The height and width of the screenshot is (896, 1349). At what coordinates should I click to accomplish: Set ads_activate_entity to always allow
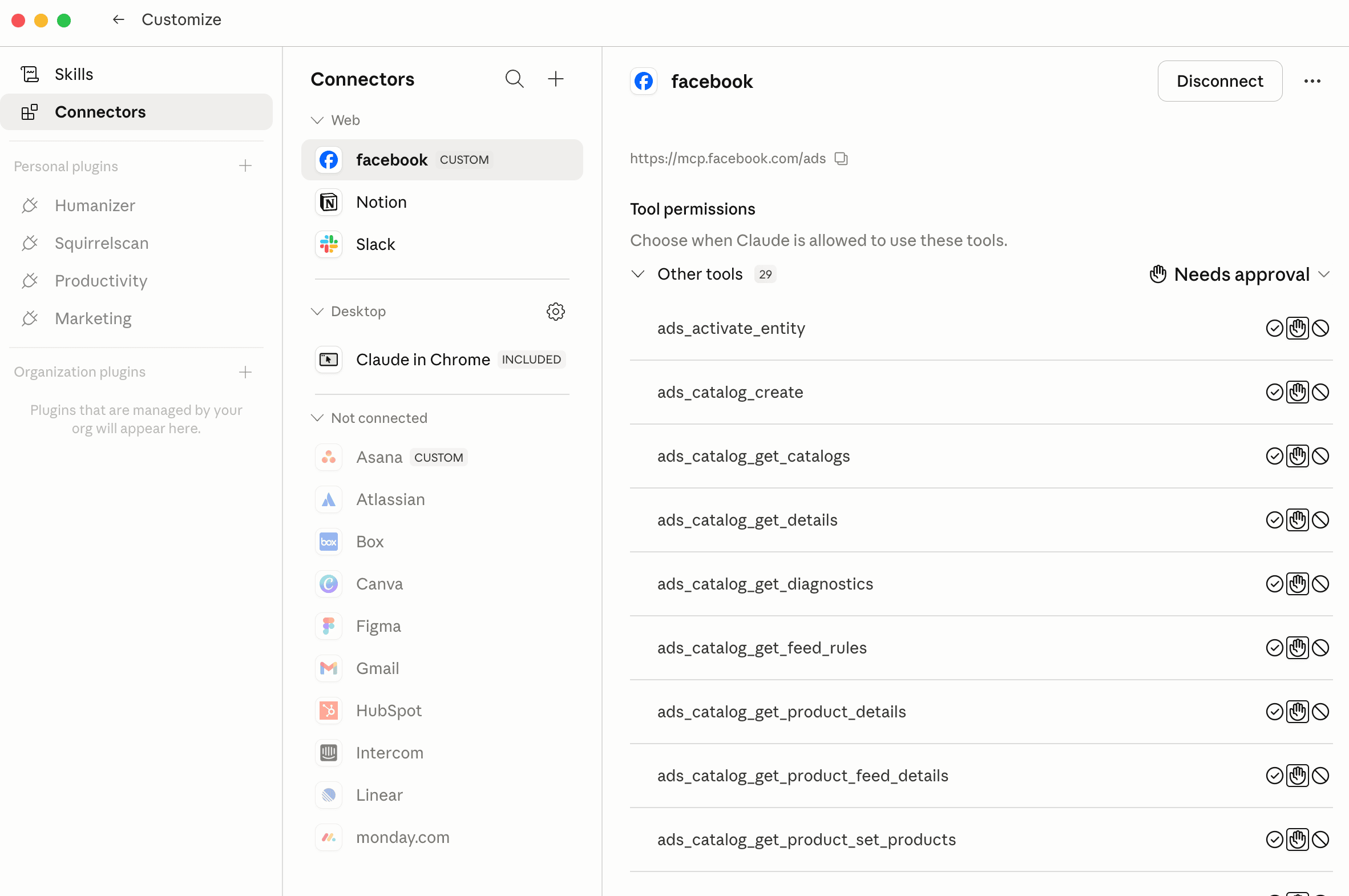pyautogui.click(x=1274, y=329)
